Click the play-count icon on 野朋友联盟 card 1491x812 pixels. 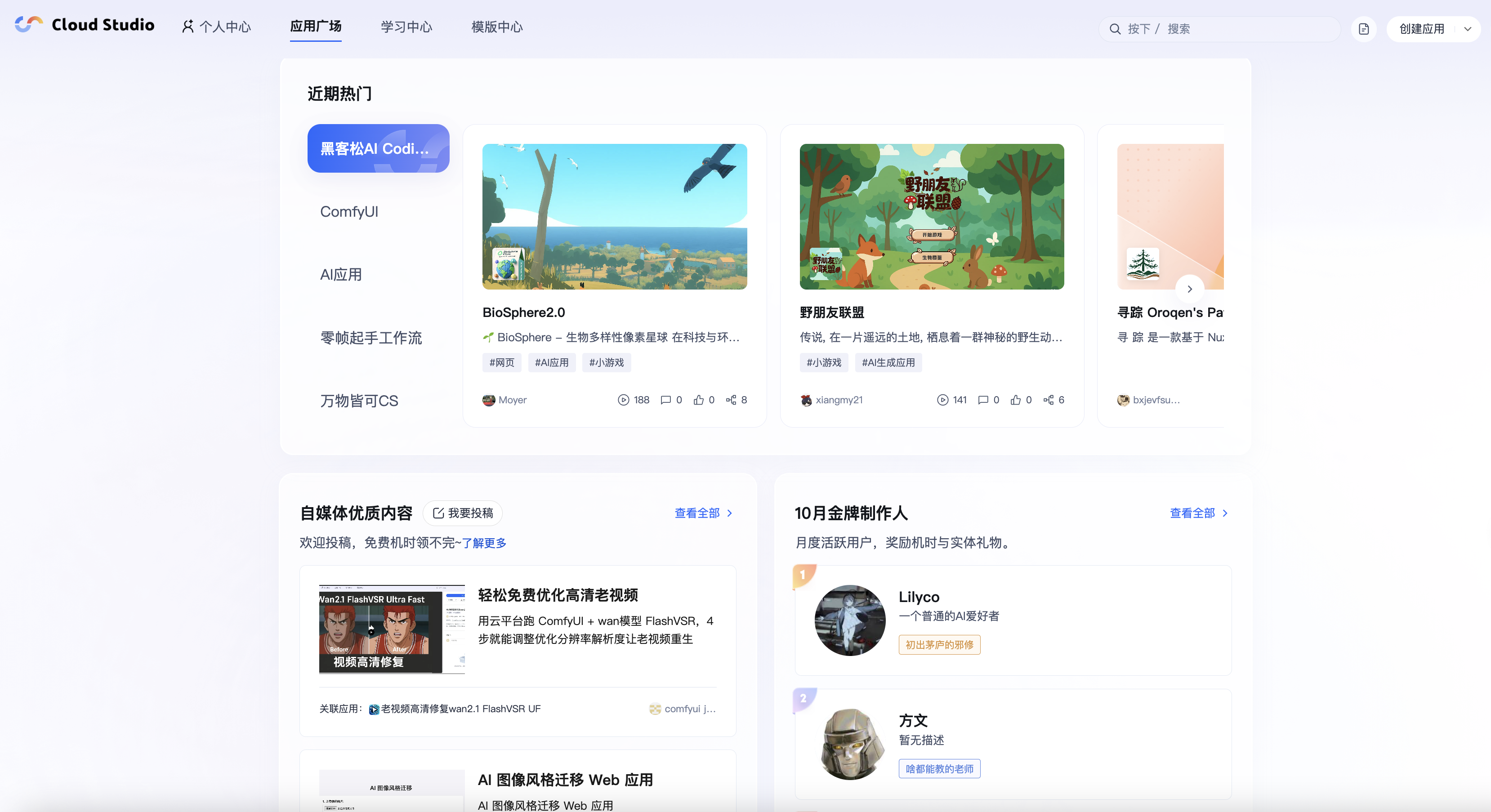pyautogui.click(x=942, y=399)
